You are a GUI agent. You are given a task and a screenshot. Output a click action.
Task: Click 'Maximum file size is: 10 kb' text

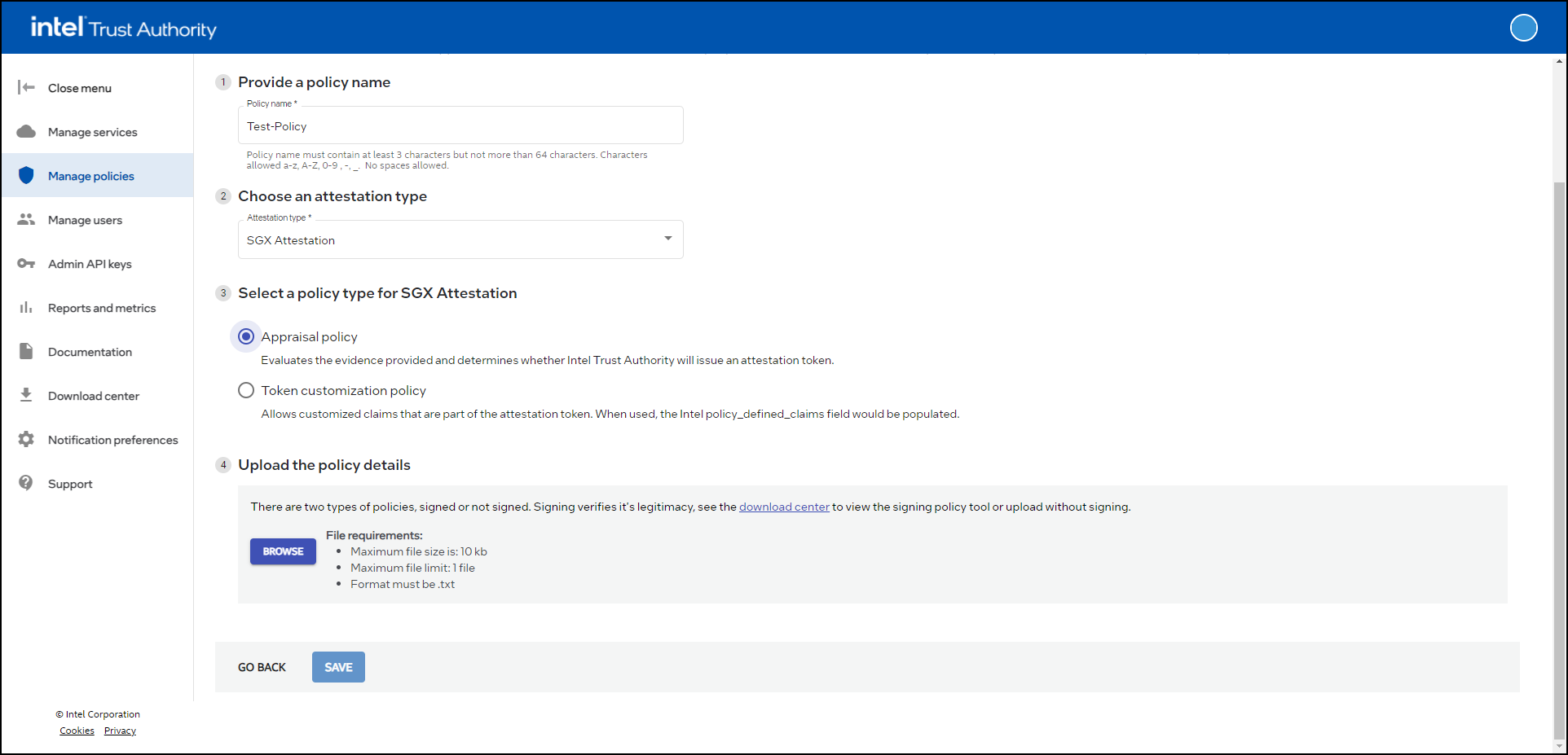(419, 551)
